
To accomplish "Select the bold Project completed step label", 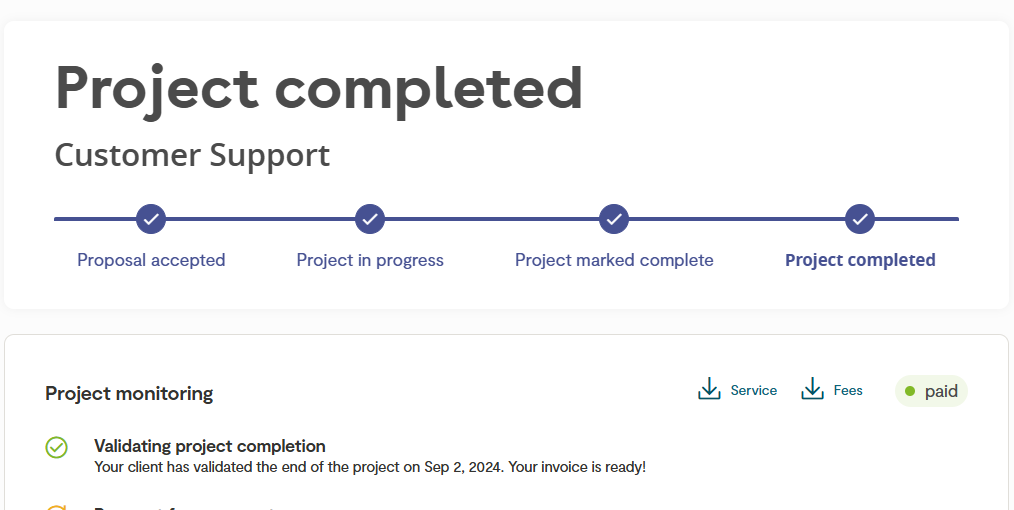I will (860, 260).
